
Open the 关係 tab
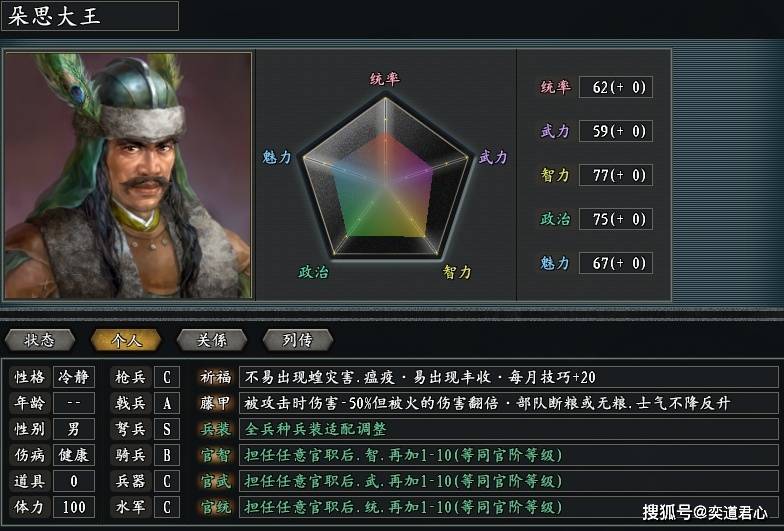coord(212,340)
